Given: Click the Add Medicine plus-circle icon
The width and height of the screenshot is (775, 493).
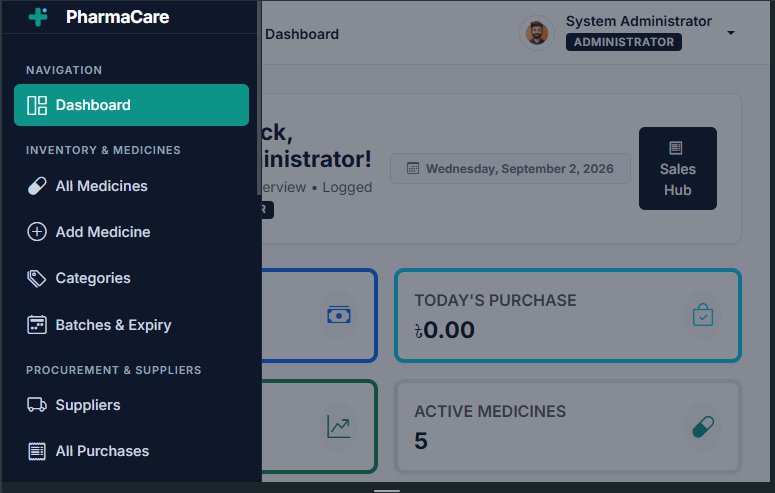Looking at the screenshot, I should 37,231.
